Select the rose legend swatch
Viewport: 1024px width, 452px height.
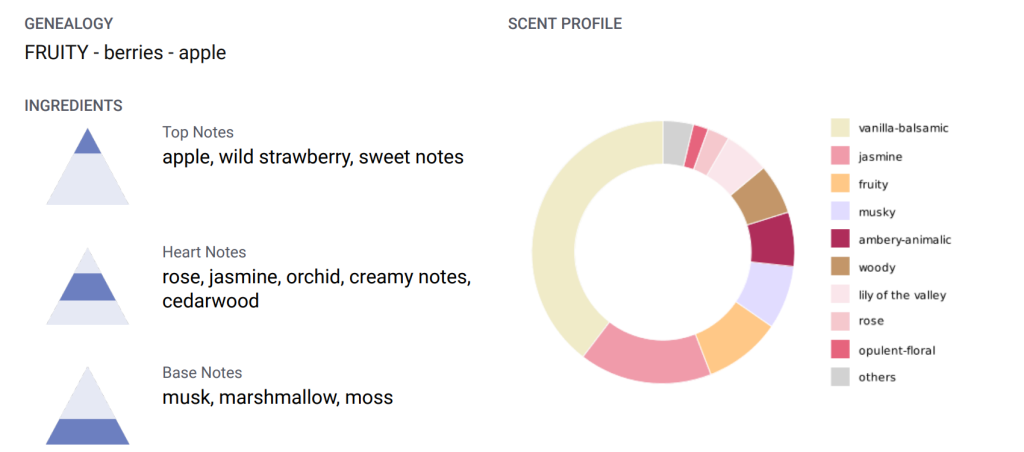pos(840,322)
